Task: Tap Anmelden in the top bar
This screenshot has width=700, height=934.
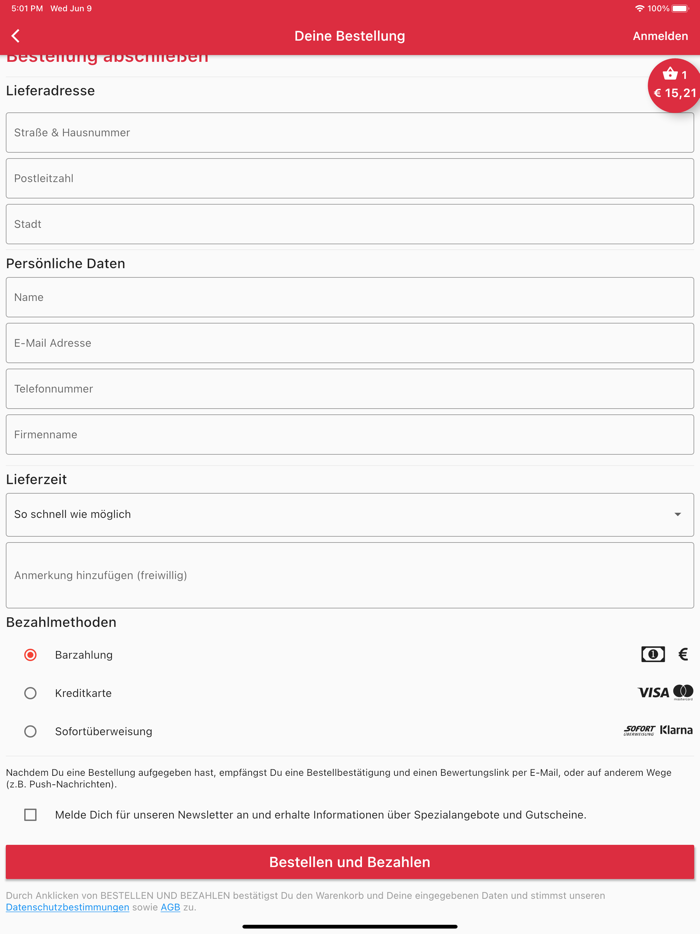Action: (660, 36)
